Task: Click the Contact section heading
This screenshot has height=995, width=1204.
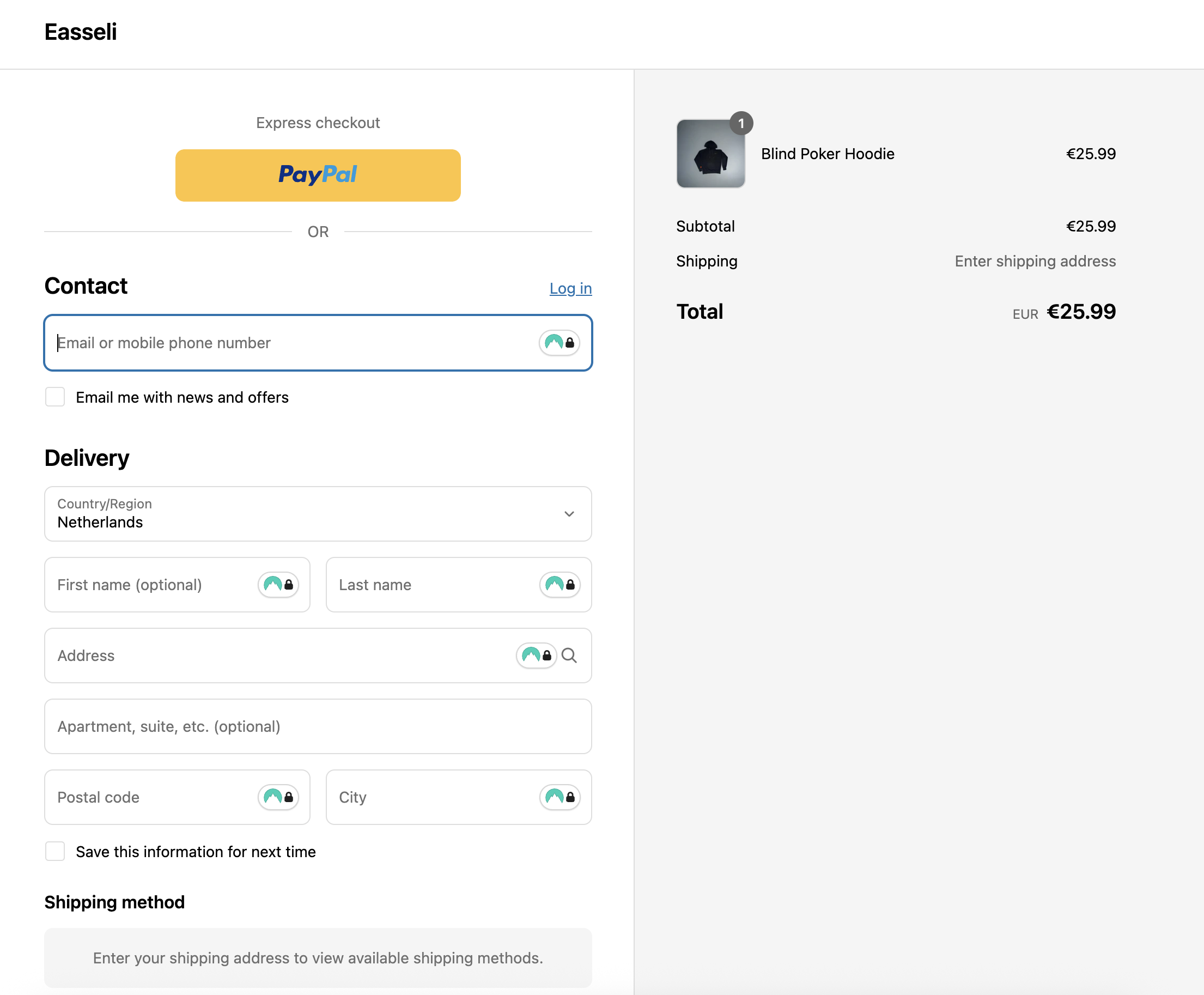Action: (x=86, y=286)
